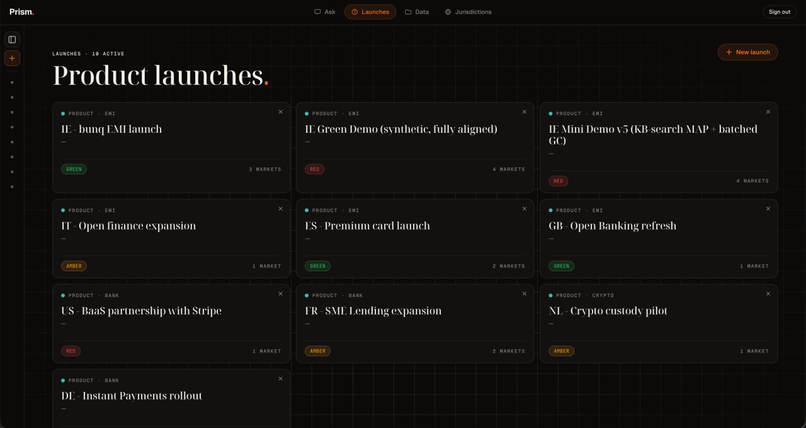Switch to the Data tab
This screenshot has height=428, width=806.
pyautogui.click(x=417, y=12)
